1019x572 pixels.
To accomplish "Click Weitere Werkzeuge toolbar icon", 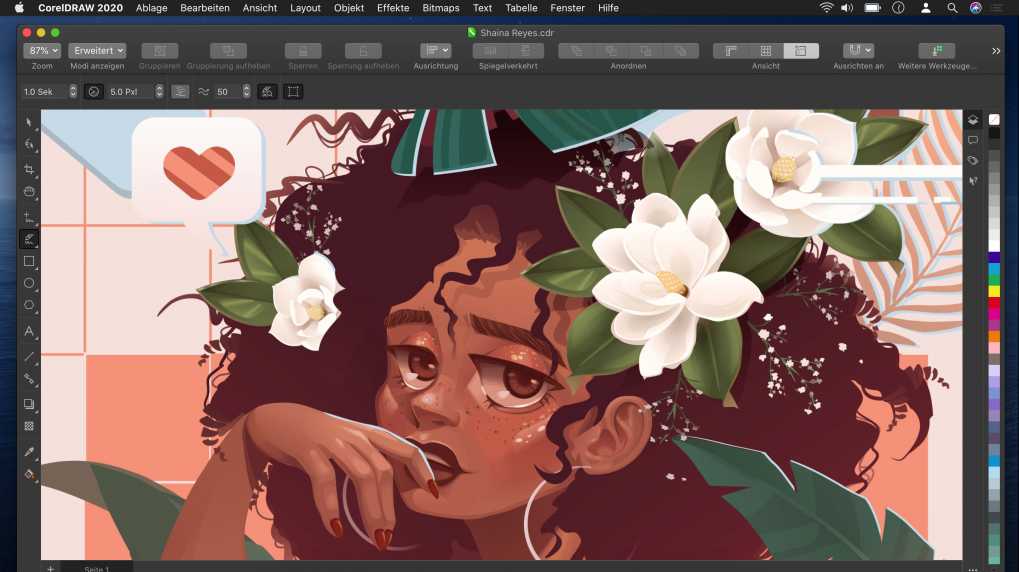I will point(936,51).
